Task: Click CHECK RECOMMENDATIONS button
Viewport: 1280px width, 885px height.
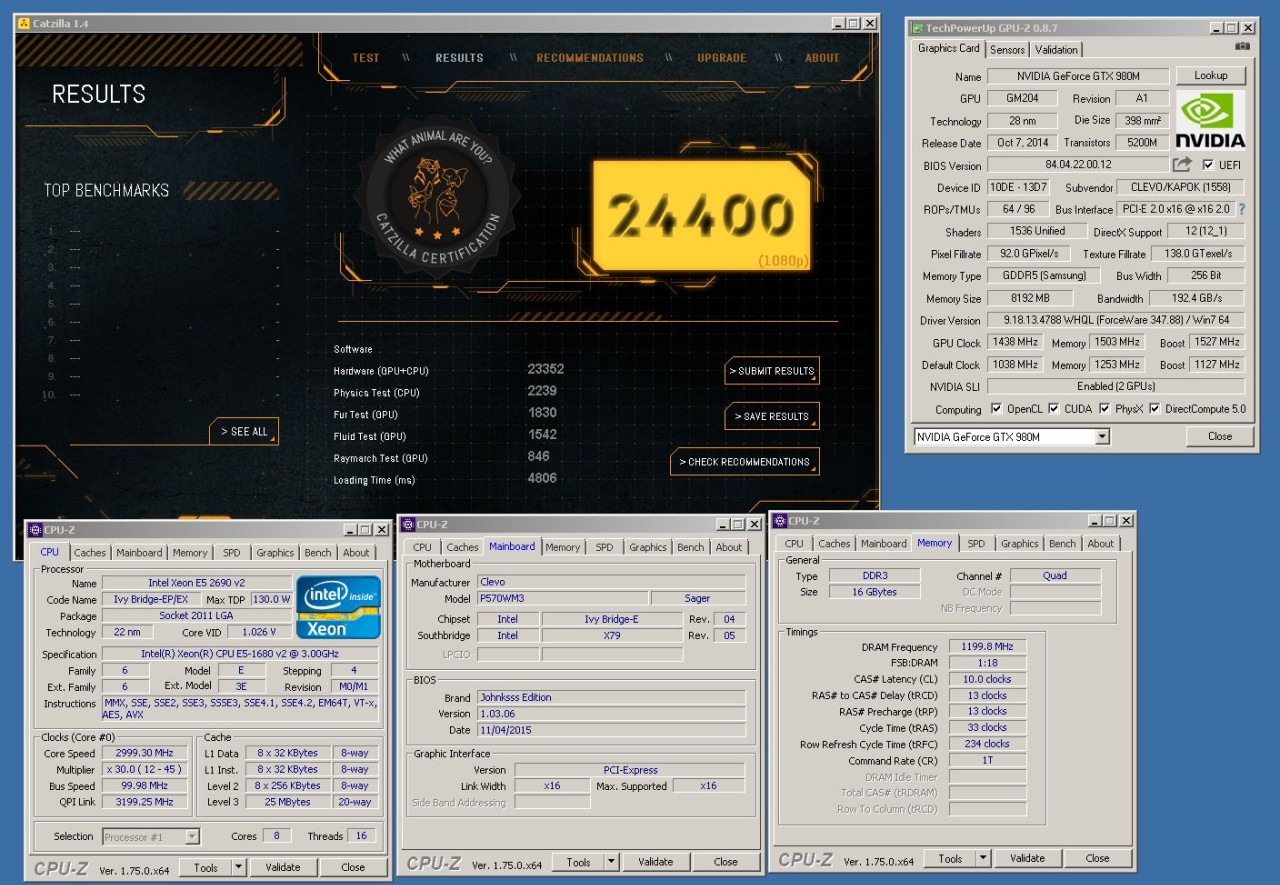Action: [x=745, y=462]
